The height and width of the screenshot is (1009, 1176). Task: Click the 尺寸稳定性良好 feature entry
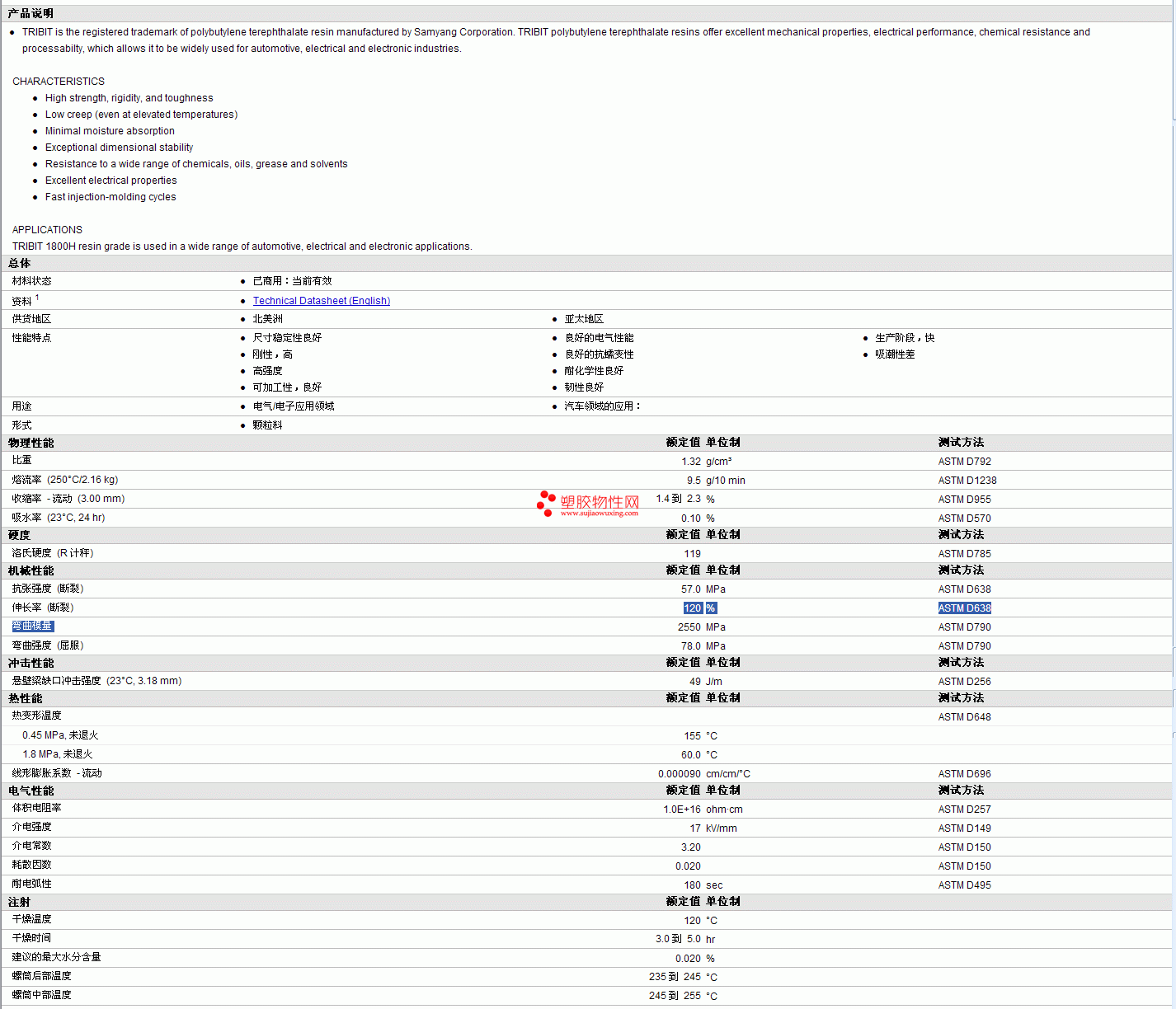click(x=287, y=338)
